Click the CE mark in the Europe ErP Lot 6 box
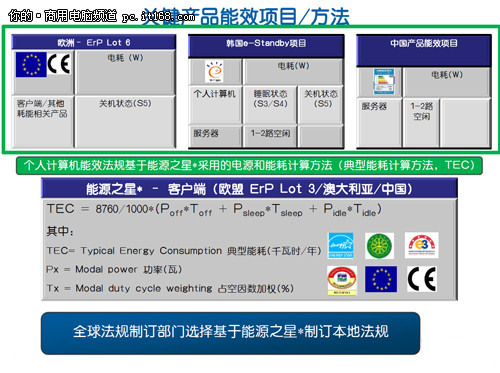Viewport: 500px width, 373px height. (59, 63)
